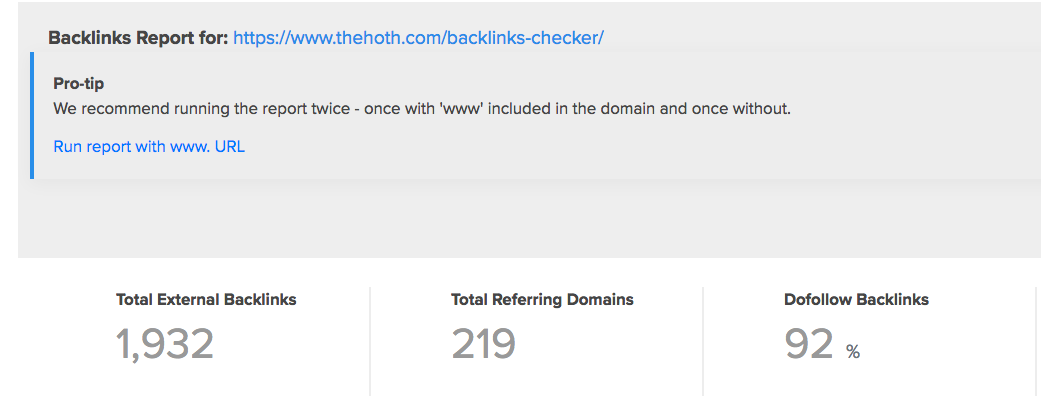Open the thehoth.com backlinks-checker URL link
Viewport: 1041px width, 419px height.
[x=418, y=38]
